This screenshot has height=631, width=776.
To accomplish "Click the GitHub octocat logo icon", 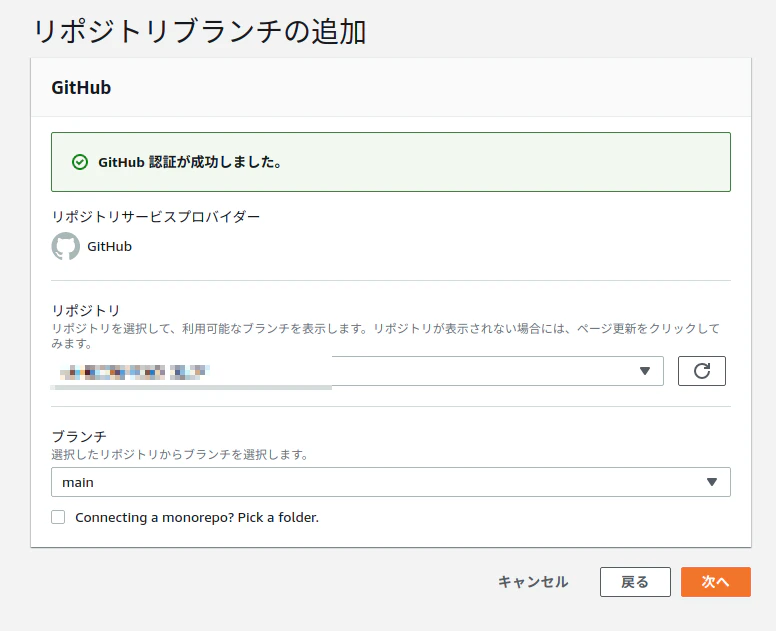I will [x=65, y=246].
